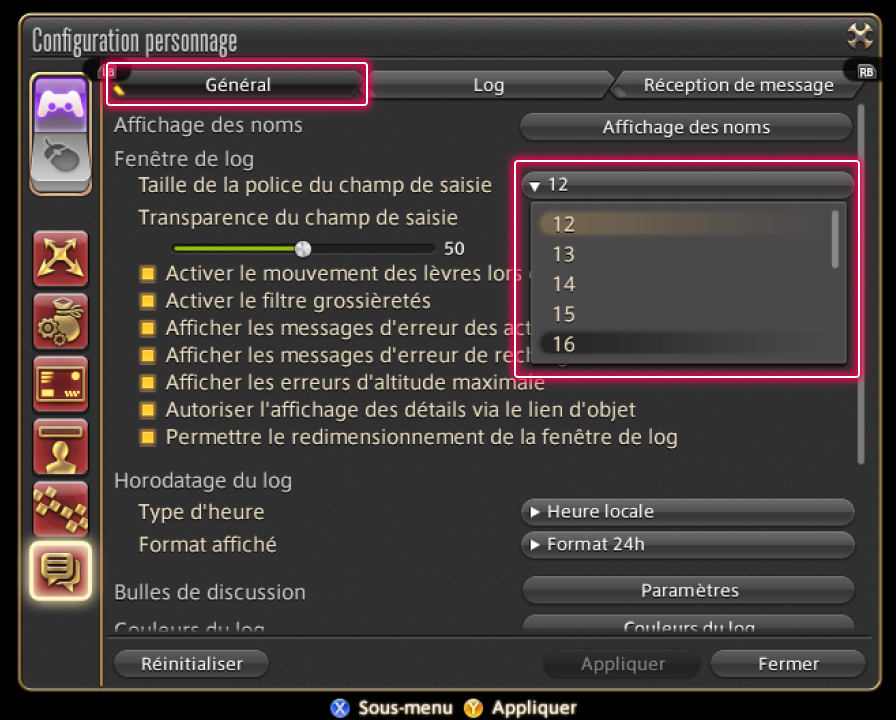Select the chat bubbles log settings icon
This screenshot has width=896, height=720.
(x=61, y=572)
